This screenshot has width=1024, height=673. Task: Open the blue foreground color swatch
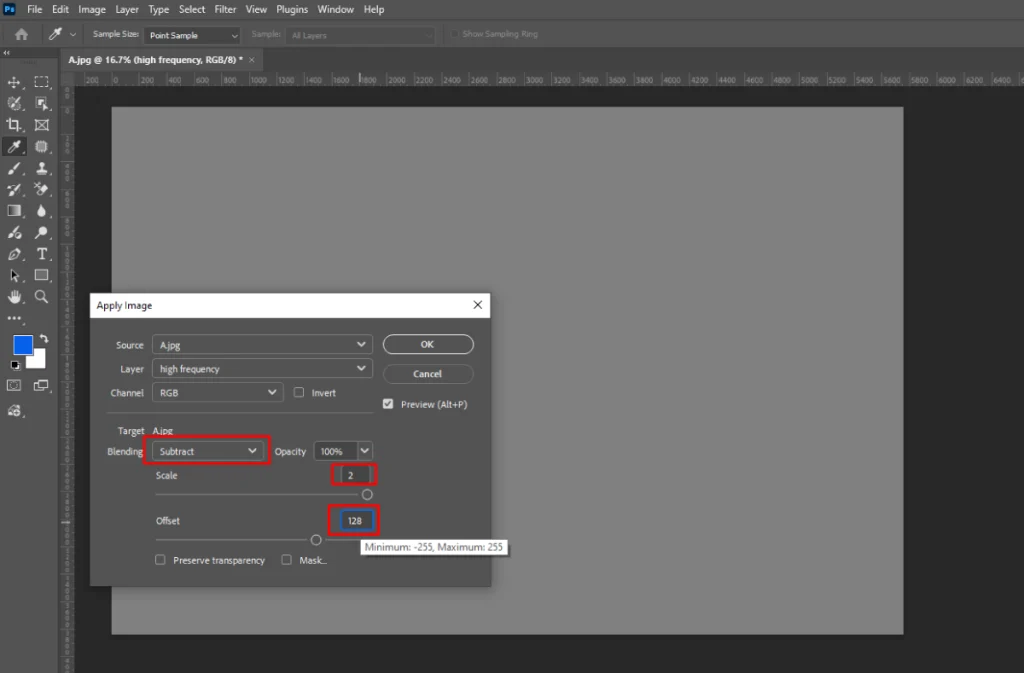tap(23, 345)
